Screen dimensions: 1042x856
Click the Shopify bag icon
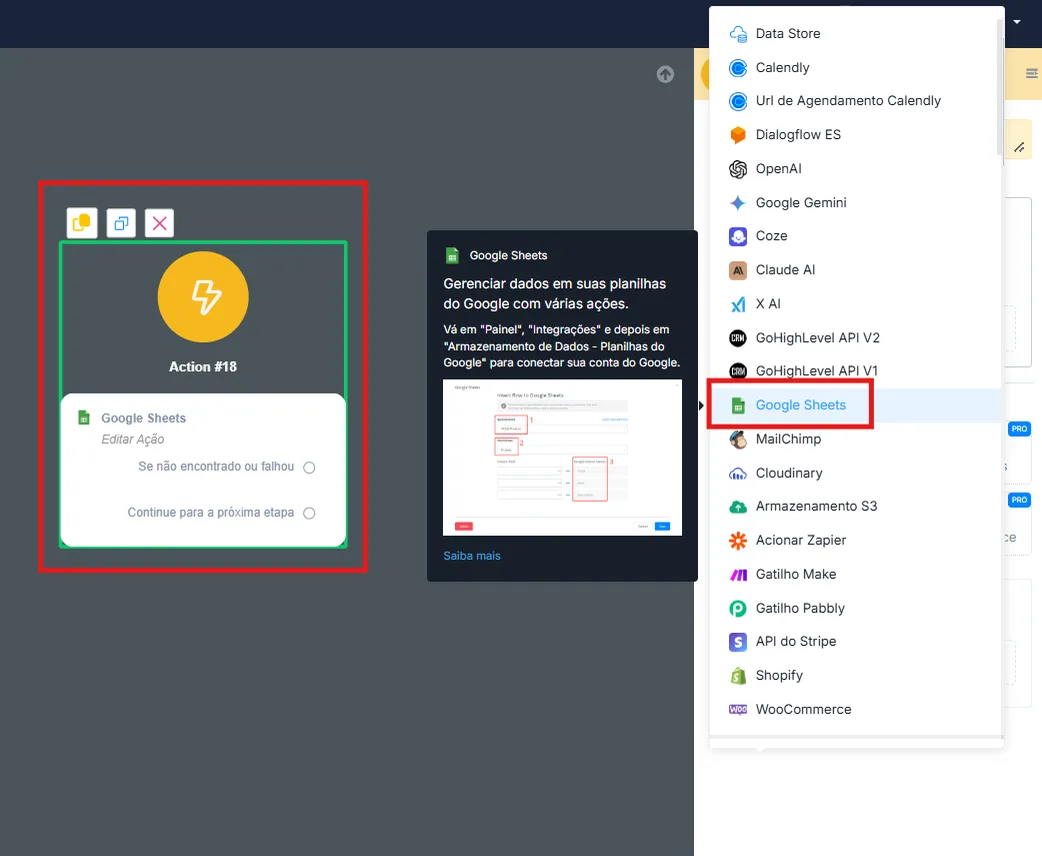coord(738,675)
